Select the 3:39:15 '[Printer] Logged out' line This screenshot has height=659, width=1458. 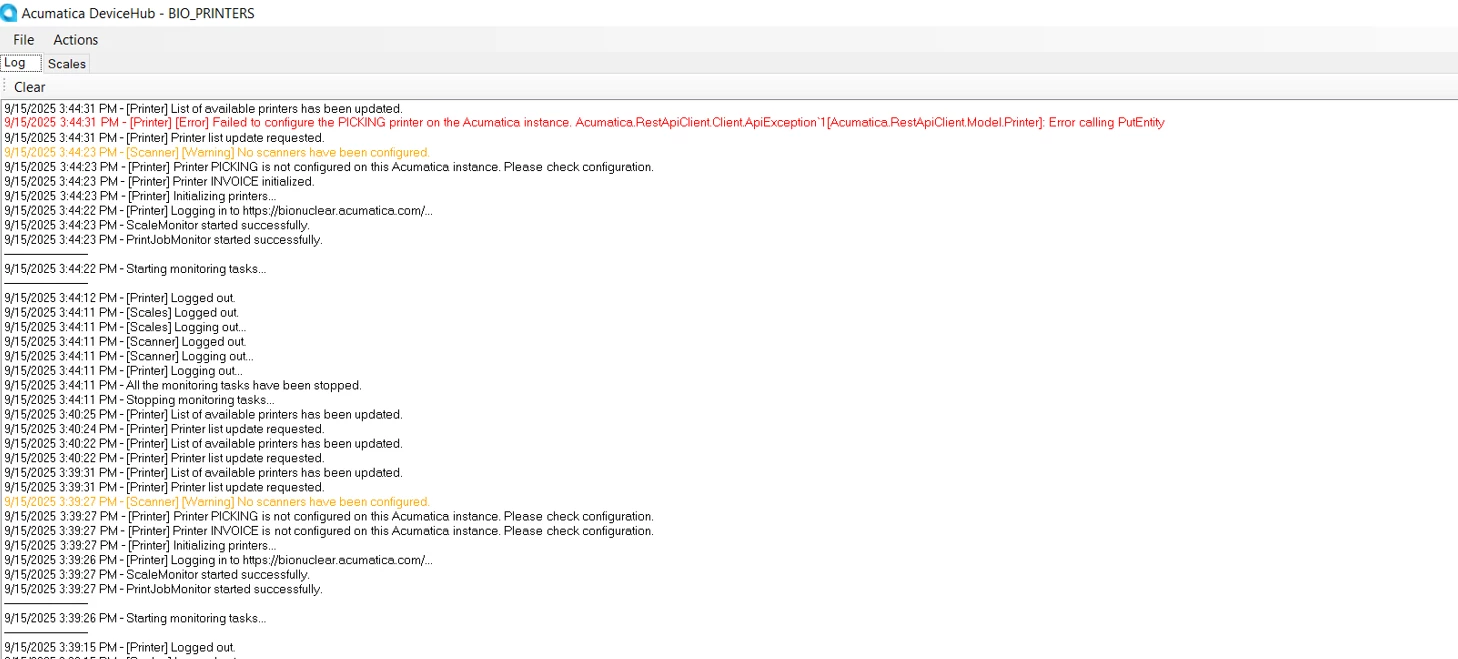(x=120, y=648)
